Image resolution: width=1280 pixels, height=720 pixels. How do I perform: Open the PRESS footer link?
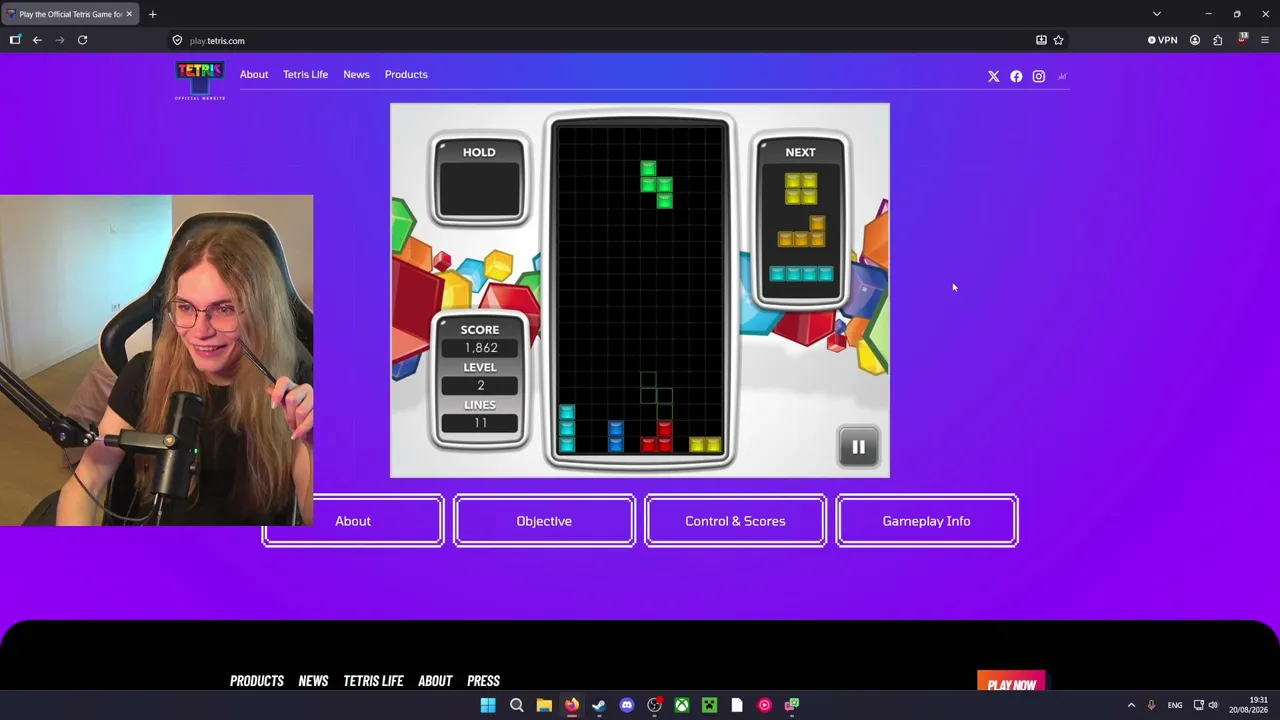483,681
